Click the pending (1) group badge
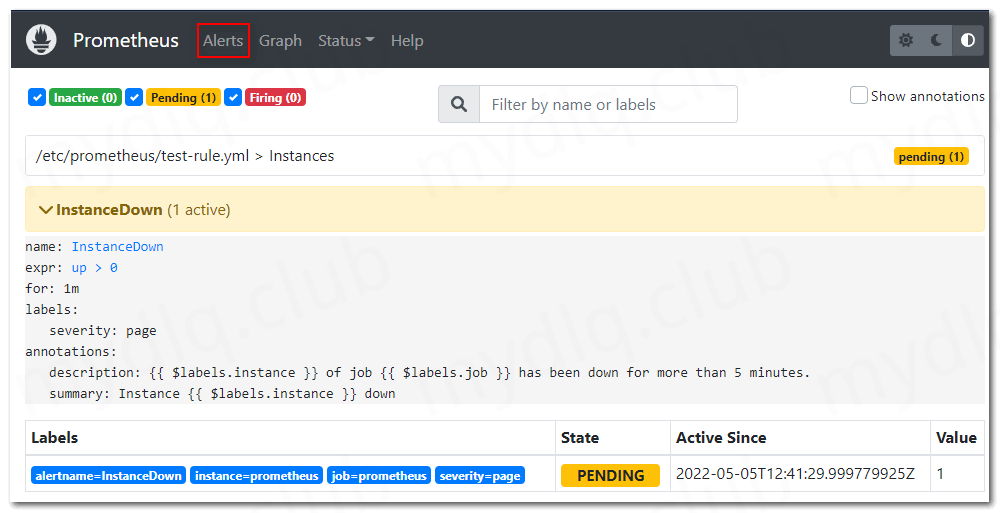Image resolution: width=1000 pixels, height=513 pixels. coord(931,157)
